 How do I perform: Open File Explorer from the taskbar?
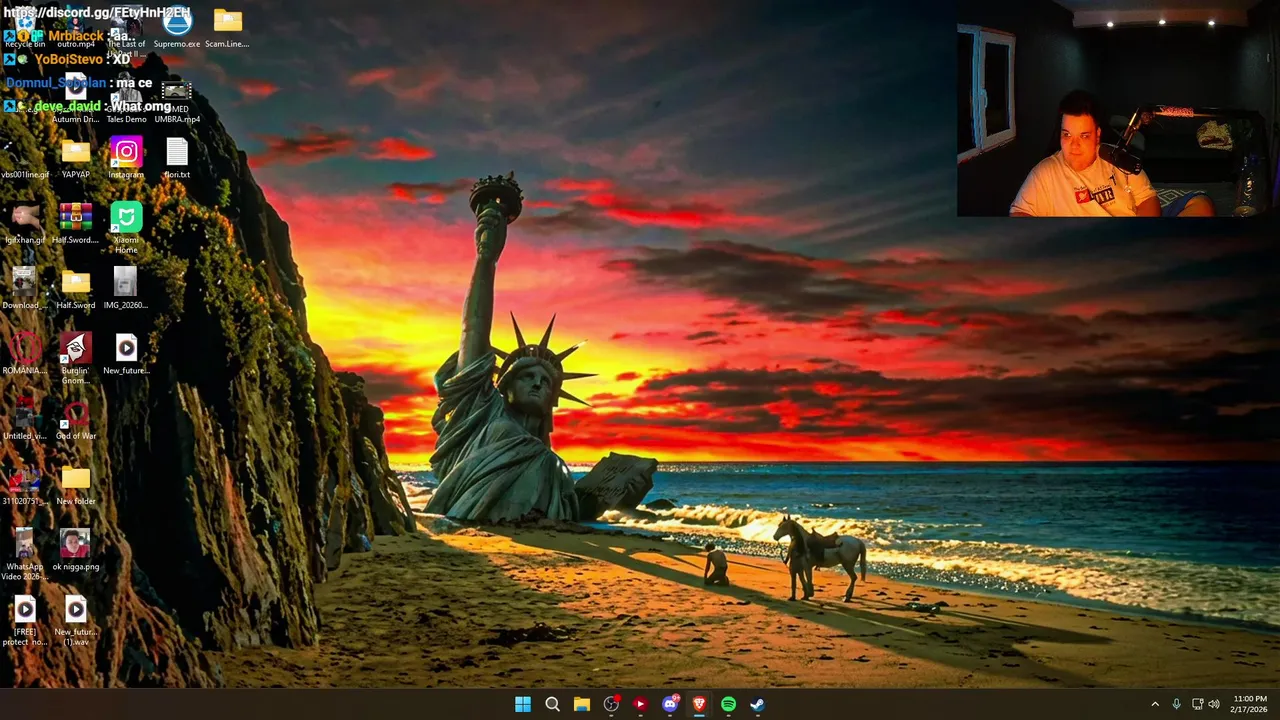tap(582, 704)
